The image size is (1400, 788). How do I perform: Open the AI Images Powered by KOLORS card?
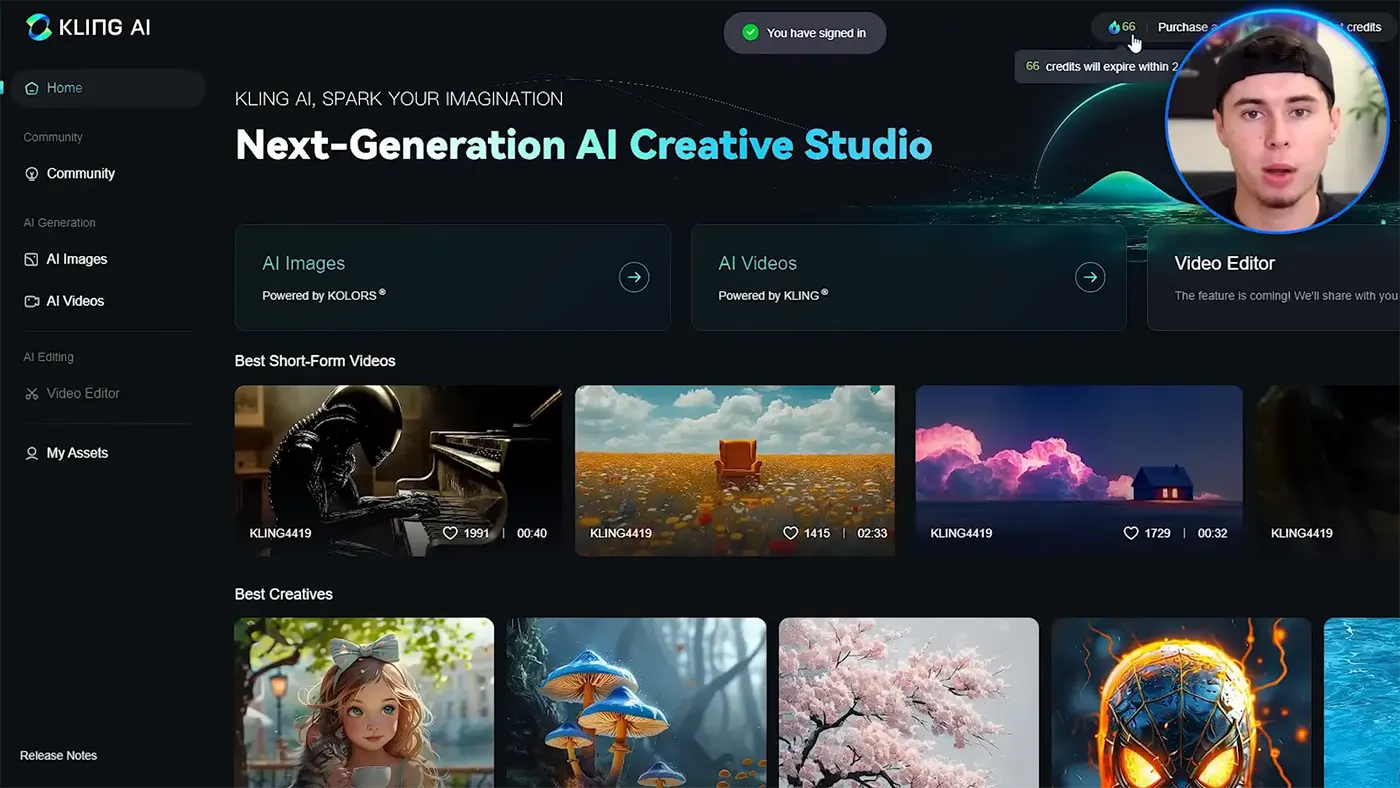click(x=452, y=277)
